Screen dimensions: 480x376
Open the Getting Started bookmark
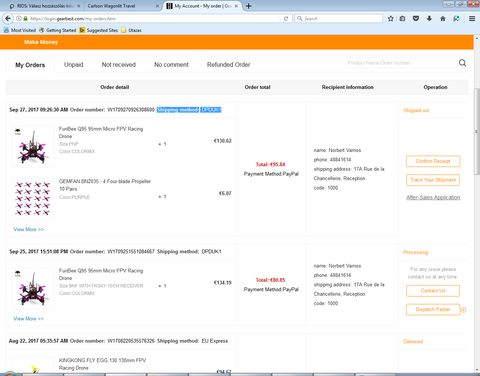pos(58,30)
